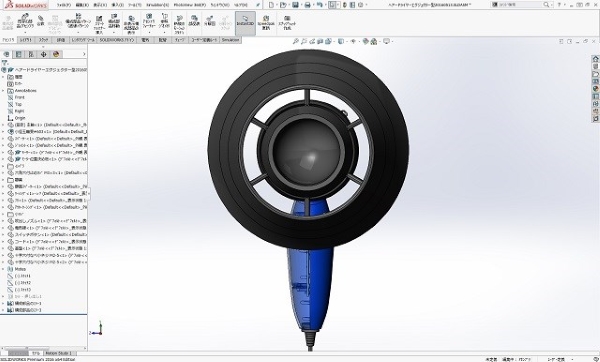The image size is (600, 362).
Task: Click the SOLIDWORKS Resources home icon
Action: click(595, 59)
